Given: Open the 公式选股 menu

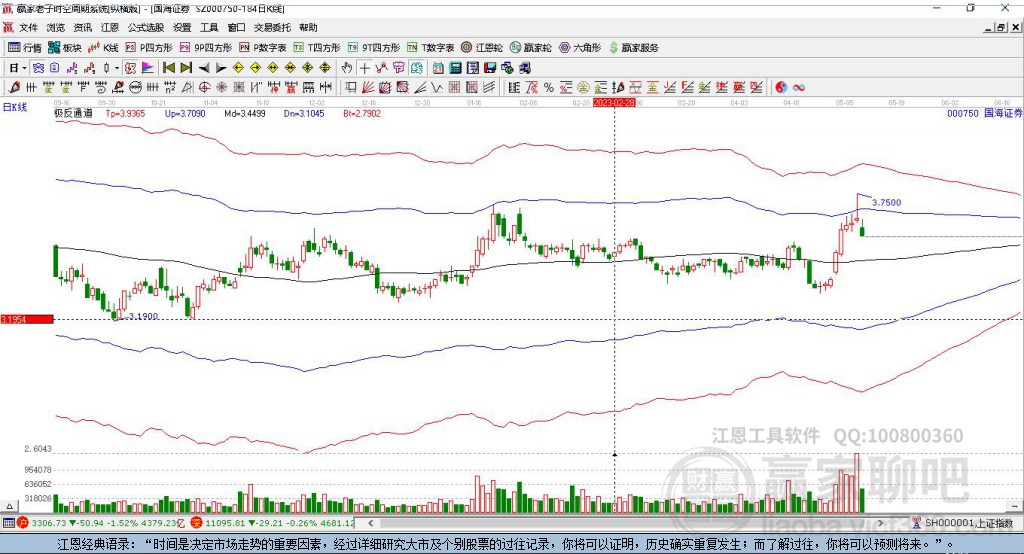Looking at the screenshot, I should [x=146, y=27].
